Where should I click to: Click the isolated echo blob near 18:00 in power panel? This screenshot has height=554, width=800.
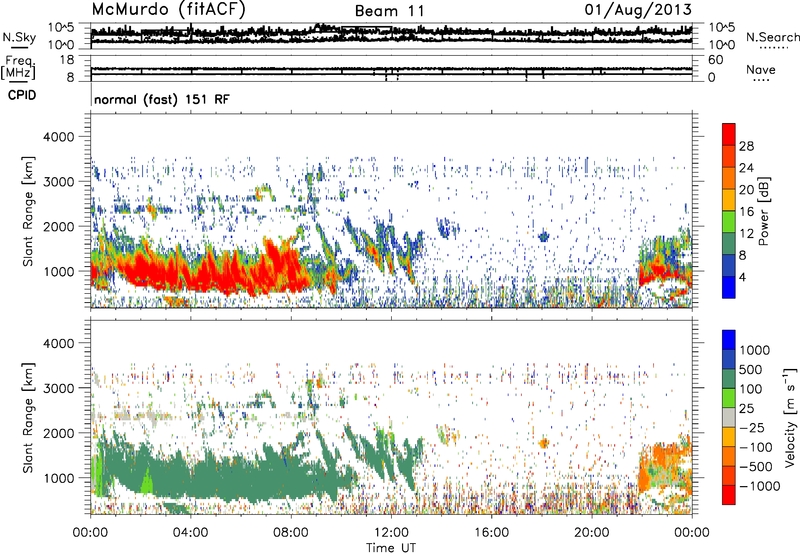pos(543,236)
